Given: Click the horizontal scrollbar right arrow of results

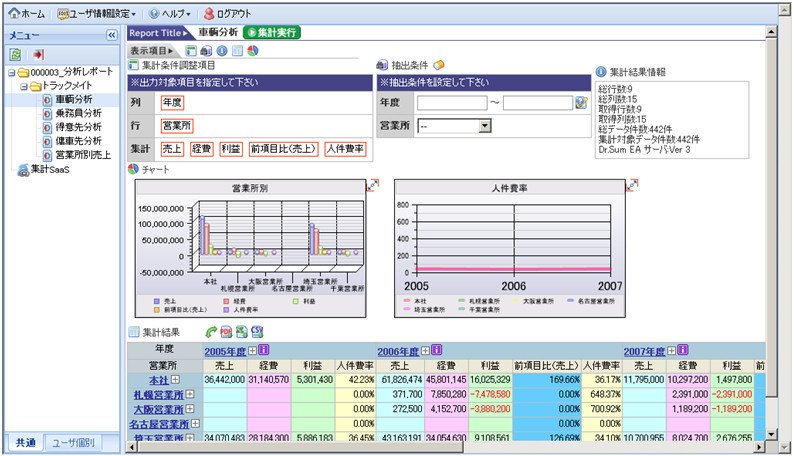Looking at the screenshot, I should click(760, 447).
